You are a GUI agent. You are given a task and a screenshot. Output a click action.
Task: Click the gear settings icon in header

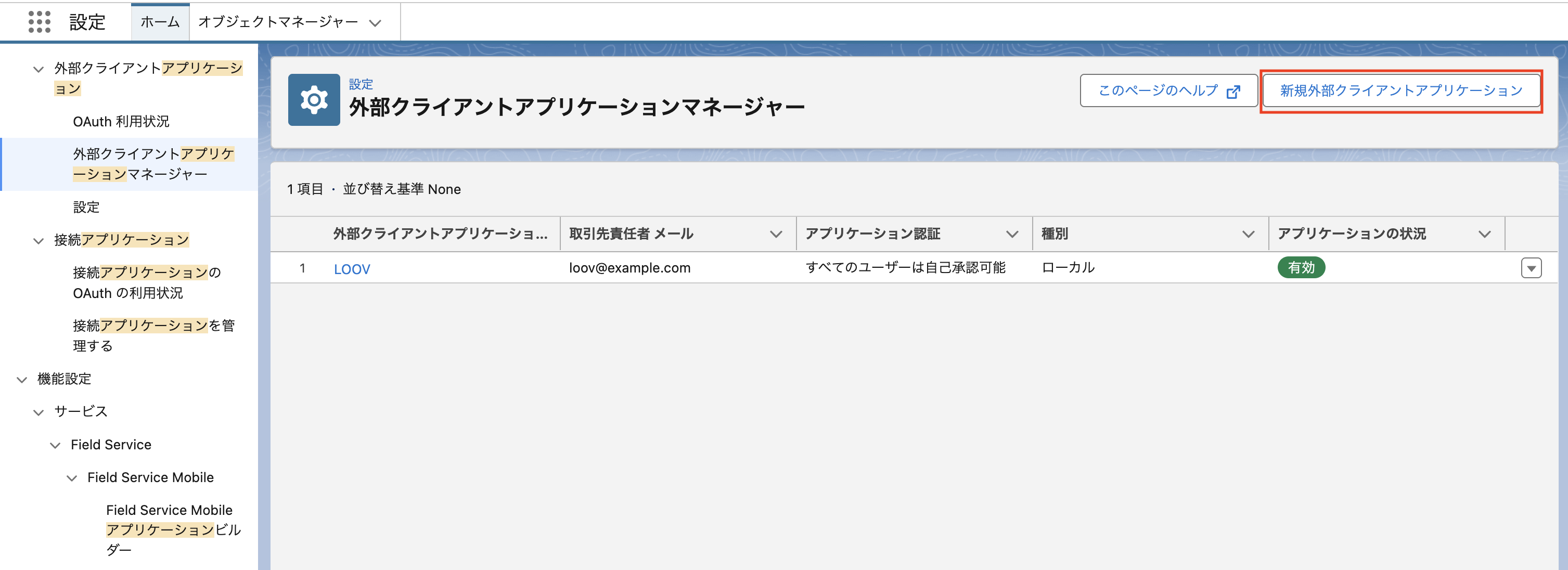(314, 100)
